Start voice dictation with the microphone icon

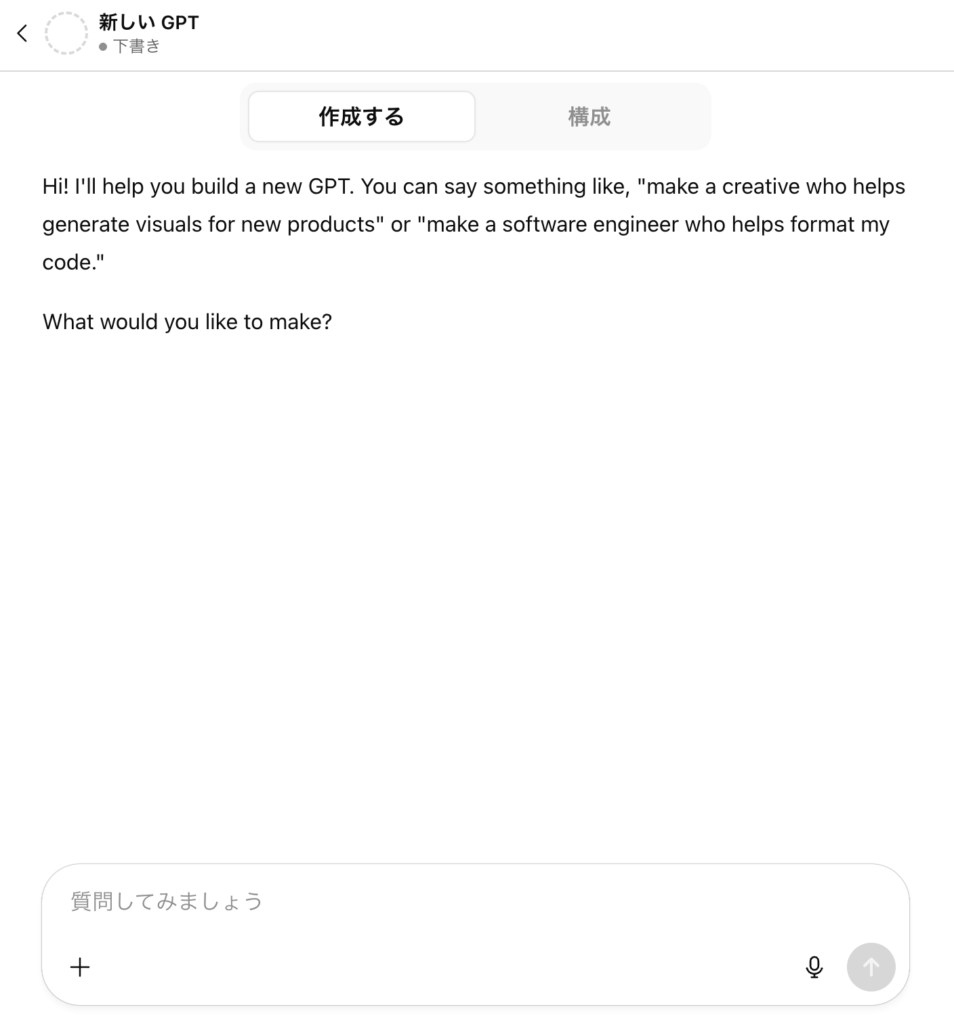[x=814, y=967]
